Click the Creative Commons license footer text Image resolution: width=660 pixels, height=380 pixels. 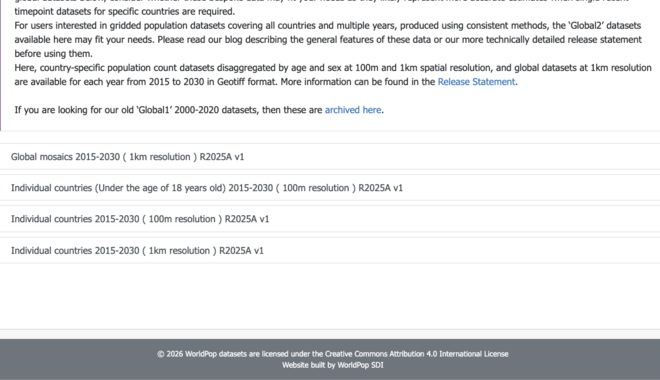coord(333,354)
